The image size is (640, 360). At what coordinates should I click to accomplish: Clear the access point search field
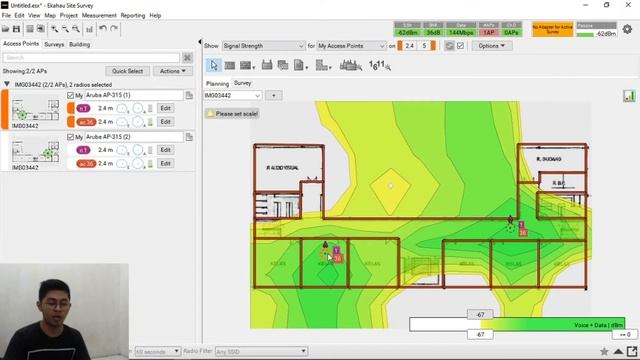[187, 58]
